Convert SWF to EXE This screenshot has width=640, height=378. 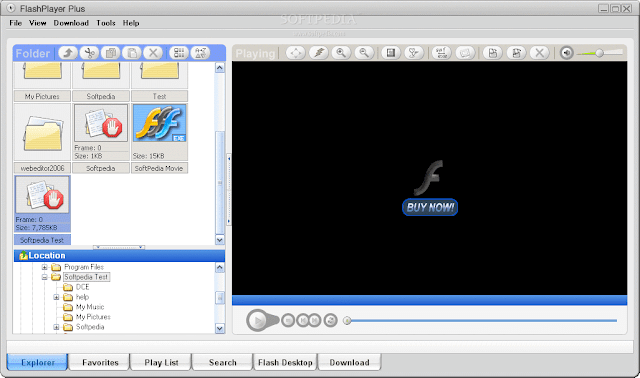441,53
